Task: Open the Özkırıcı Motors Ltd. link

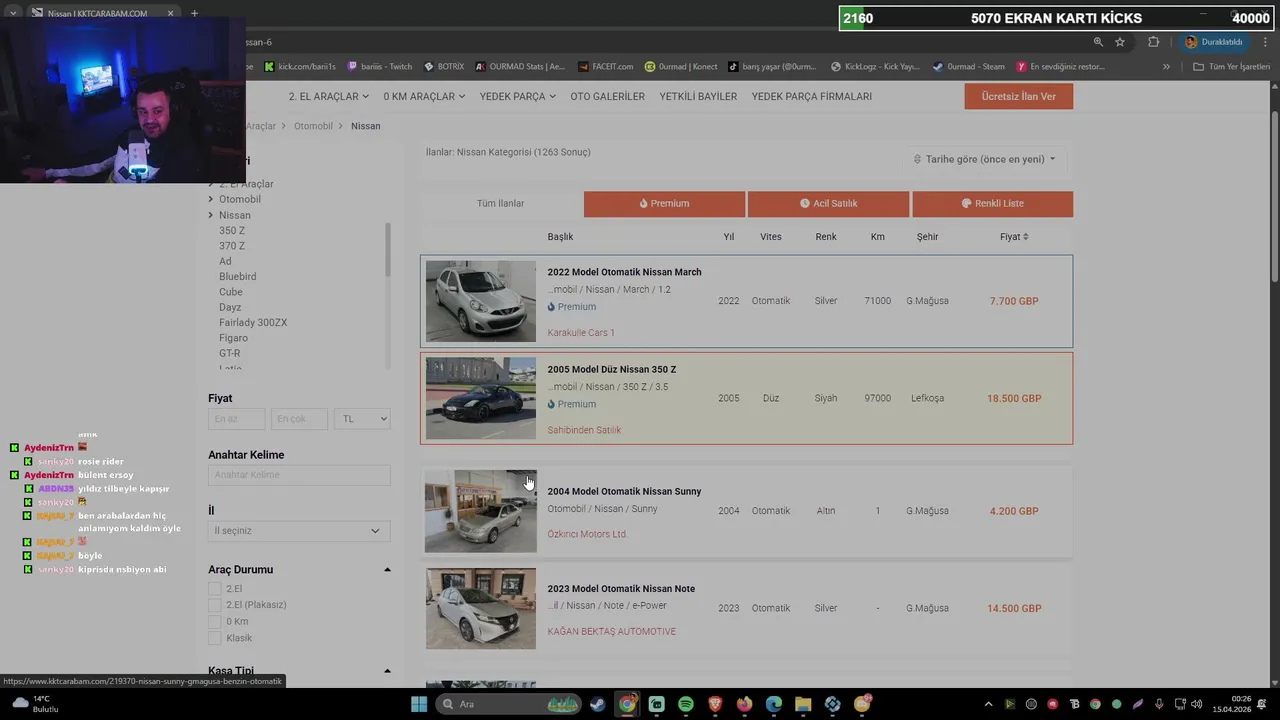Action: (587, 534)
